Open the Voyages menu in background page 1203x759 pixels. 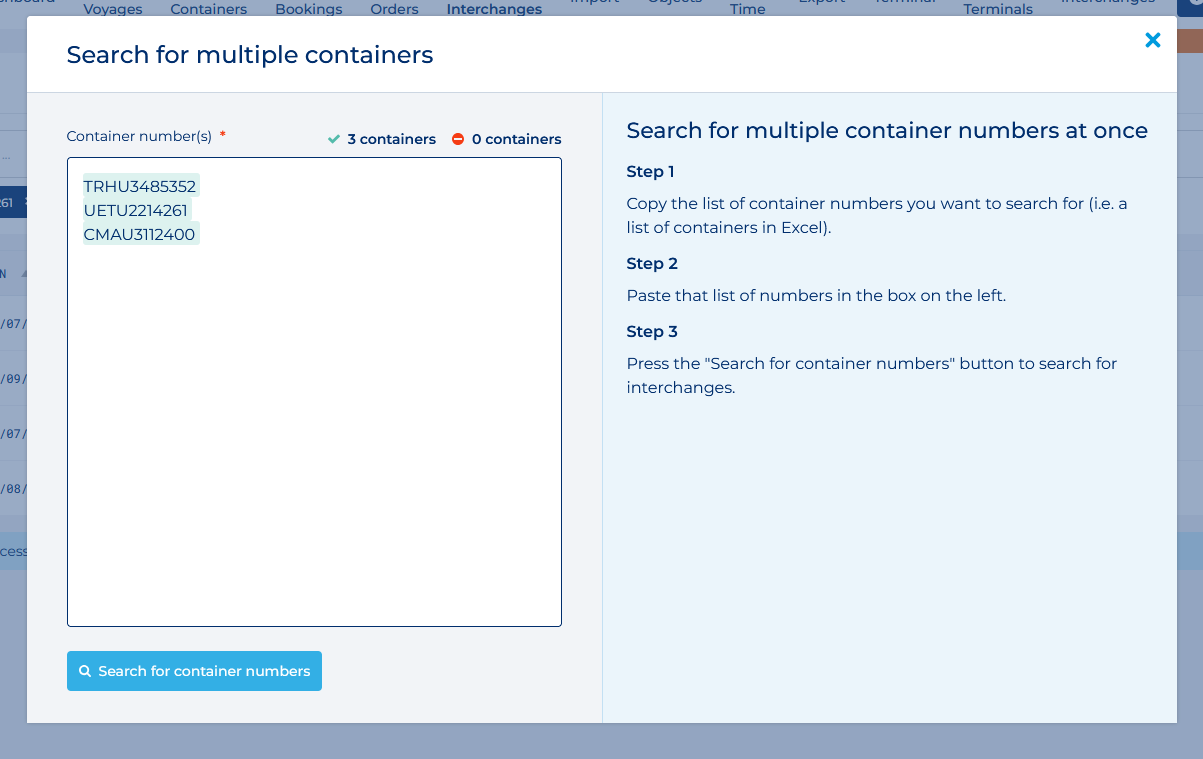click(113, 9)
